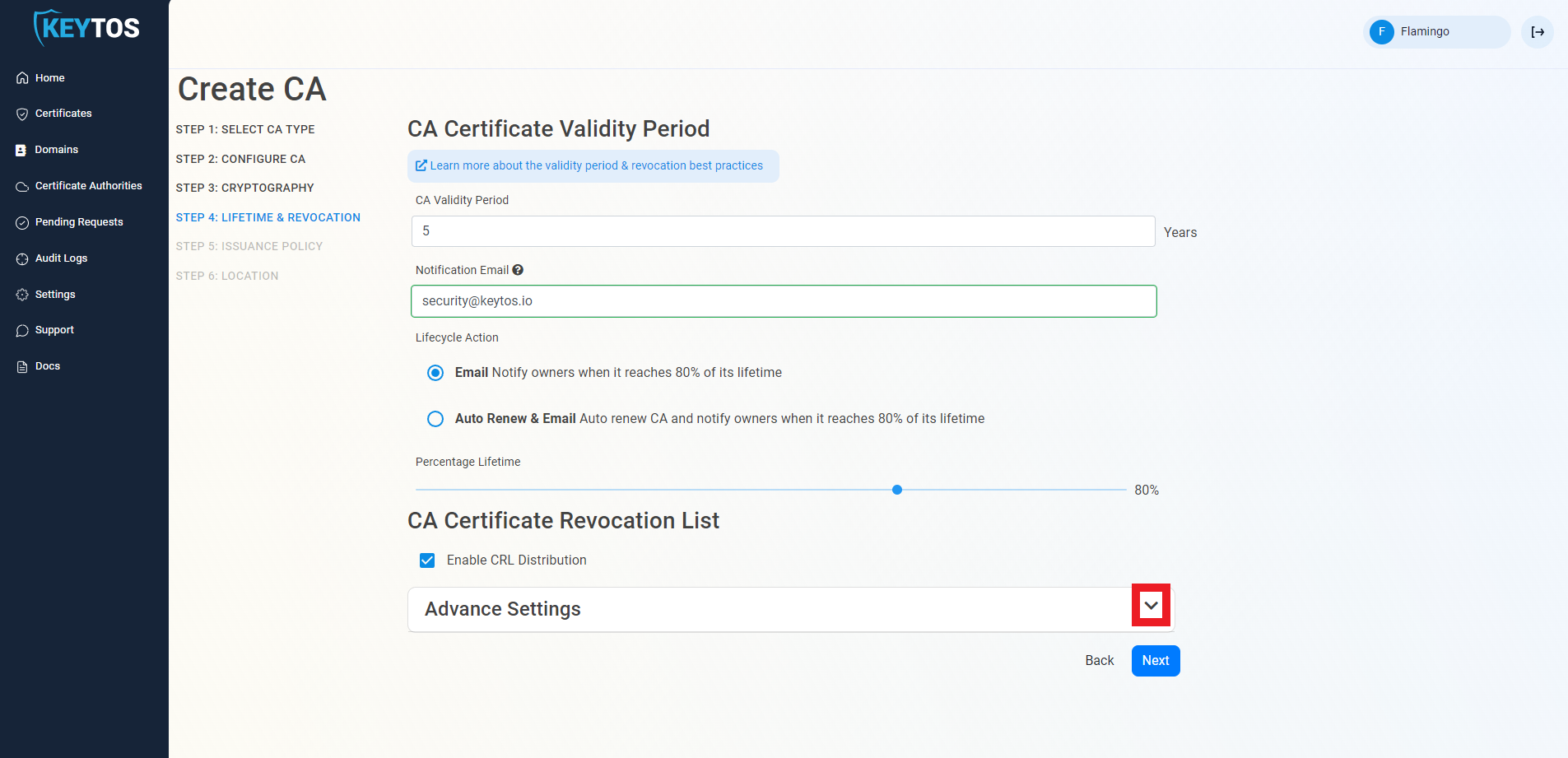This screenshot has height=758, width=1568.
Task: Expand Advance Settings chevron
Action: coord(1151,606)
